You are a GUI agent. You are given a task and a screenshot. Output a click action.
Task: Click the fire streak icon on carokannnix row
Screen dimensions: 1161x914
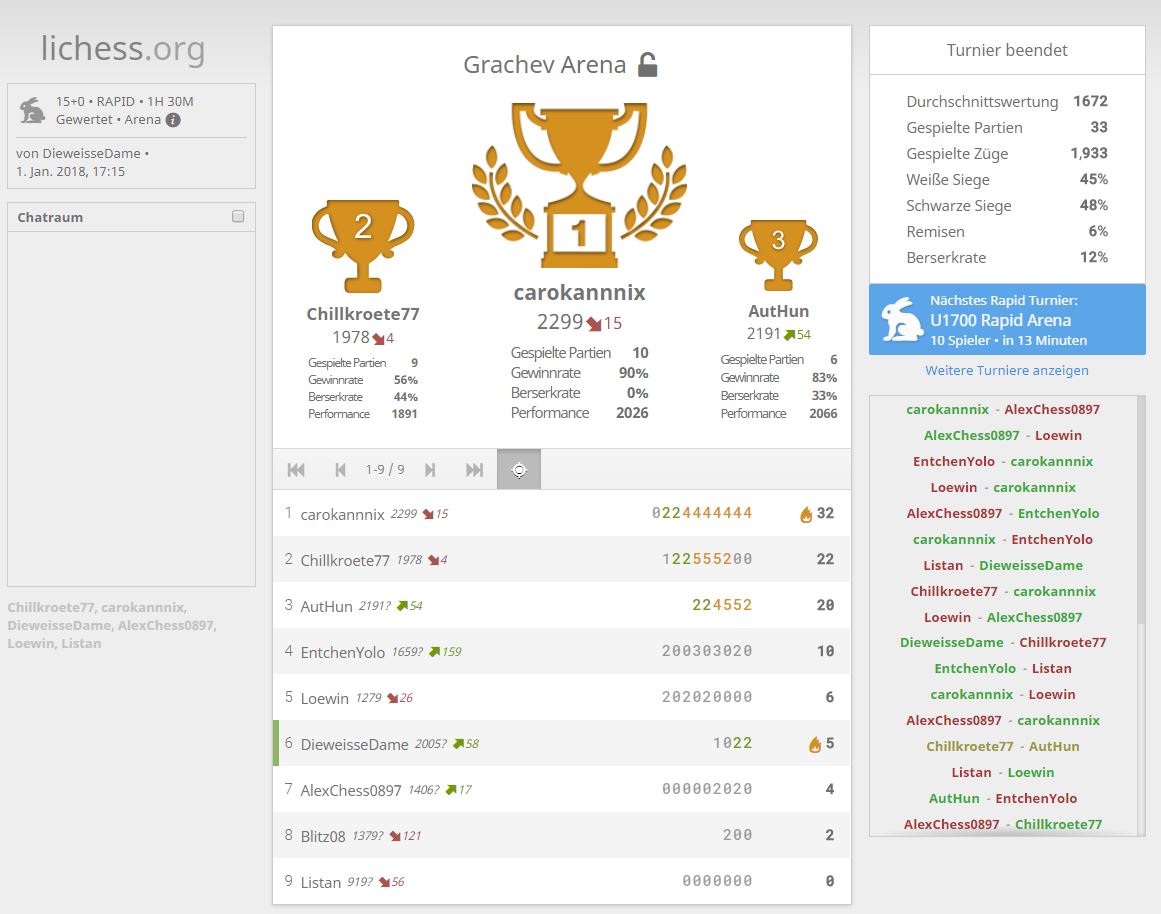point(806,514)
